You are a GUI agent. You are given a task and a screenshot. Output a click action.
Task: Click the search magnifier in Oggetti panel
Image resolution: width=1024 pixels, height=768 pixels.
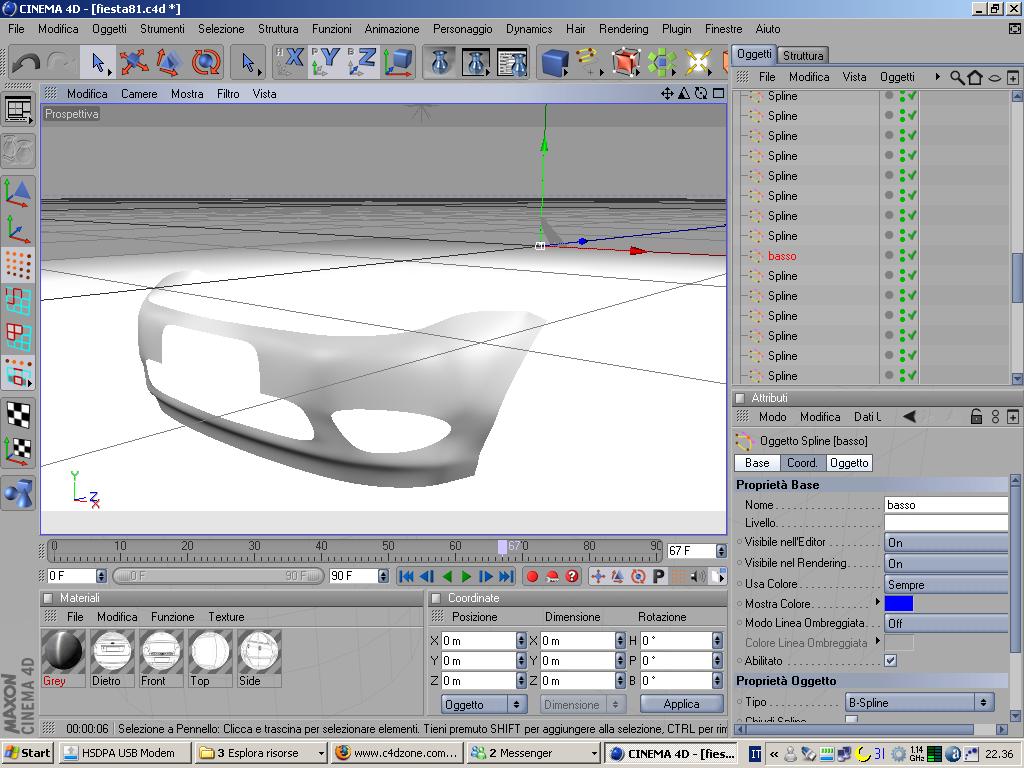click(957, 77)
